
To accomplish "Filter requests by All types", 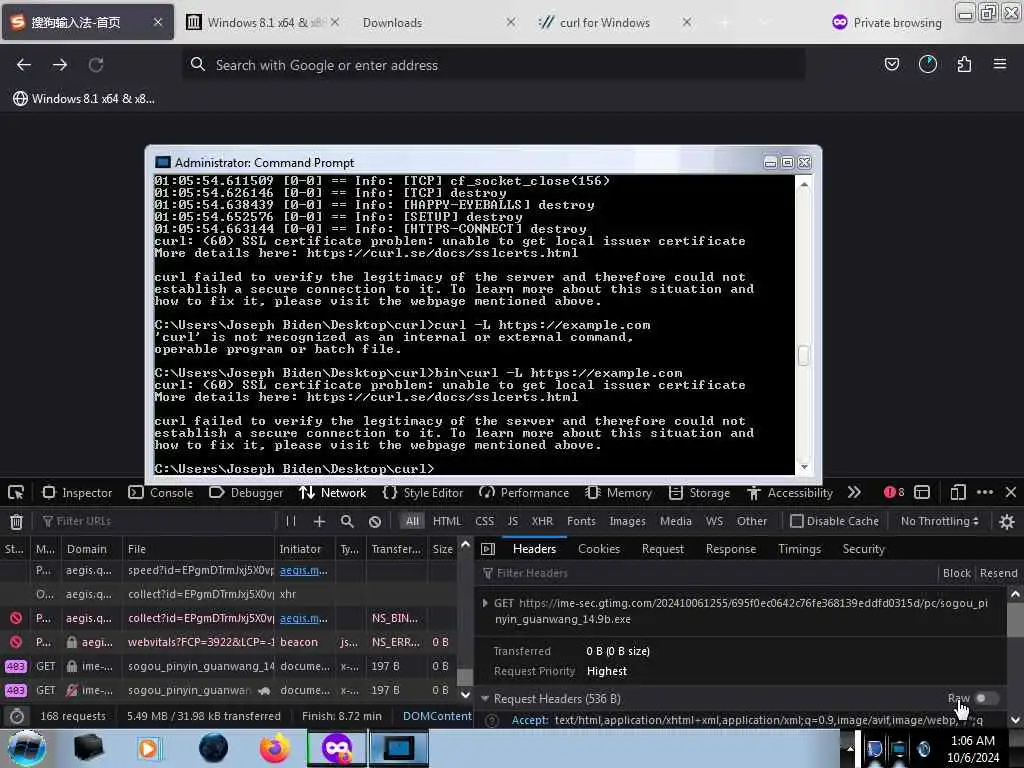I will pos(412,521).
